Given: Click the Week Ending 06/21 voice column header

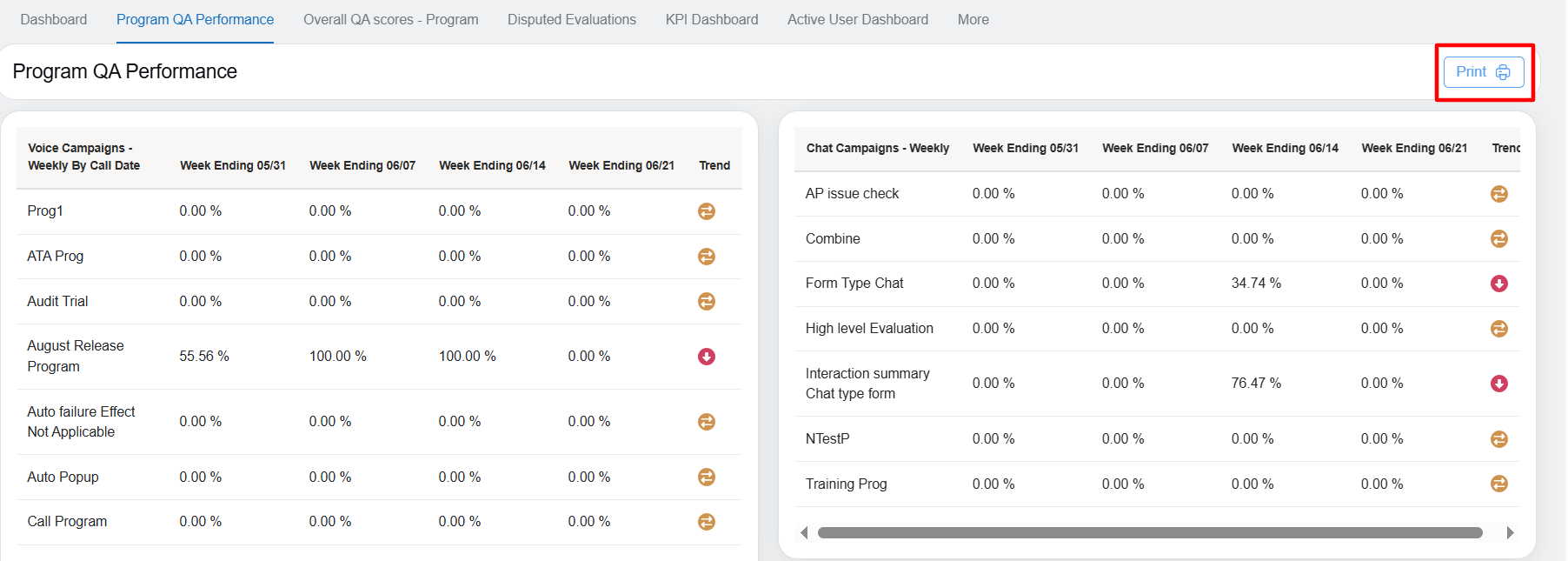Looking at the screenshot, I should pyautogui.click(x=621, y=165).
